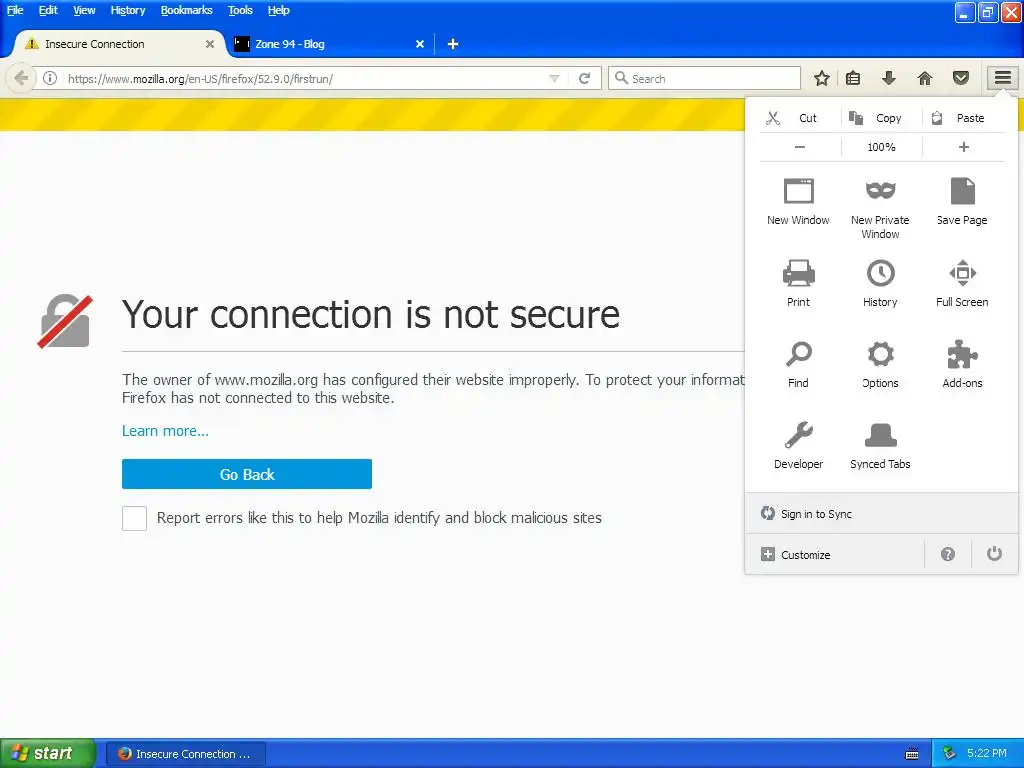The height and width of the screenshot is (768, 1024).
Task: Open the Help menu in menu bar
Action: click(278, 10)
